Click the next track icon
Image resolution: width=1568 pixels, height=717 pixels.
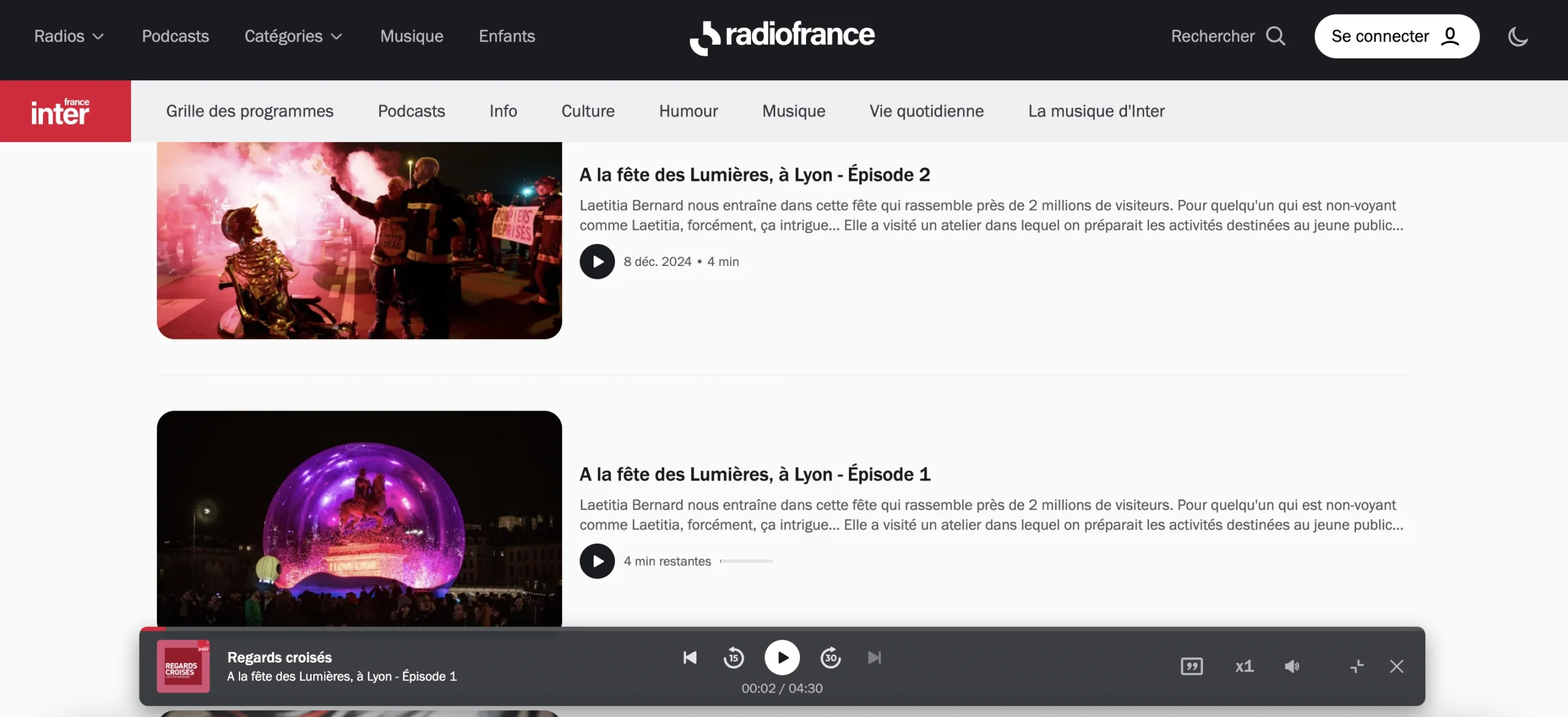point(874,658)
